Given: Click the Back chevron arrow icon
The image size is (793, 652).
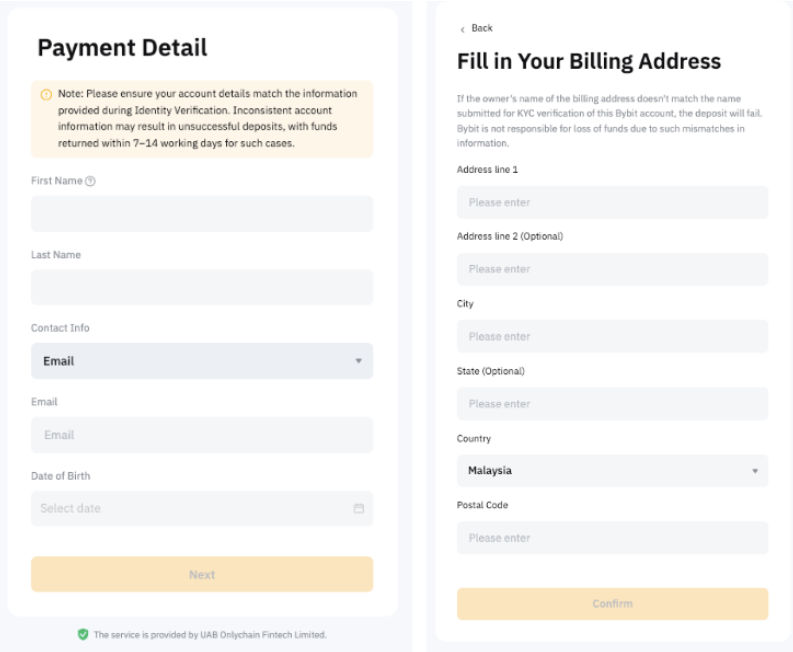Looking at the screenshot, I should pos(462,29).
